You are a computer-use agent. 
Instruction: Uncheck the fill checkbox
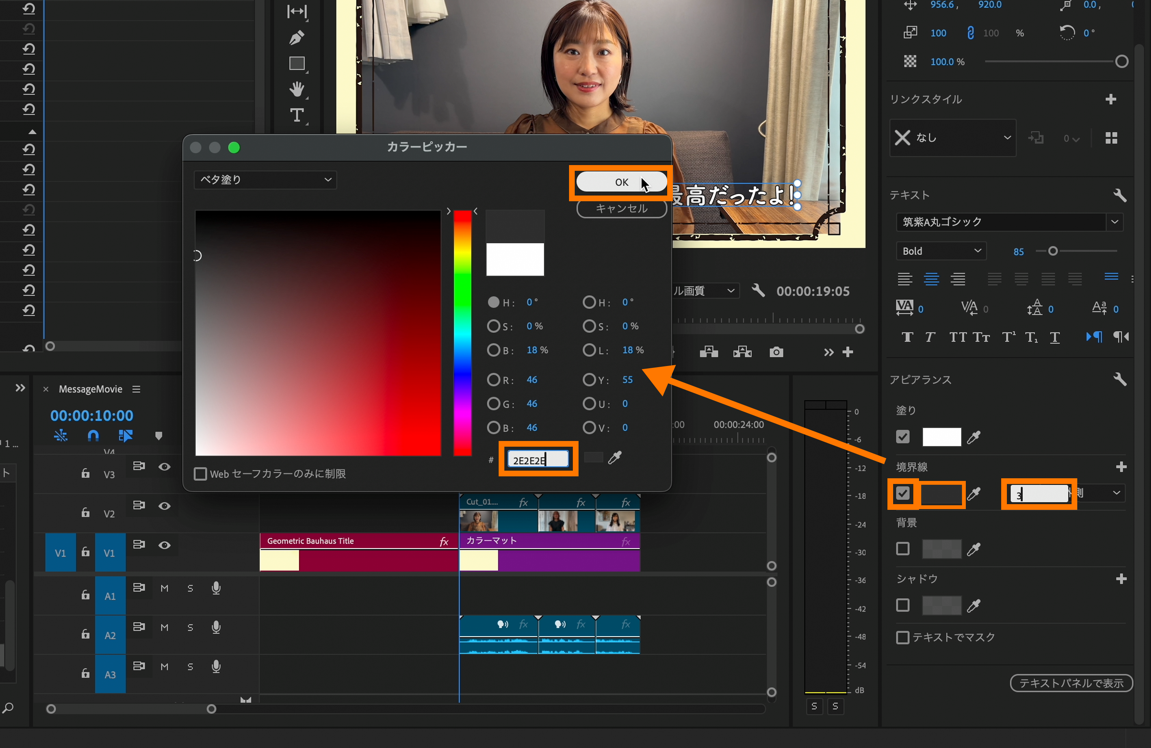pyautogui.click(x=903, y=437)
